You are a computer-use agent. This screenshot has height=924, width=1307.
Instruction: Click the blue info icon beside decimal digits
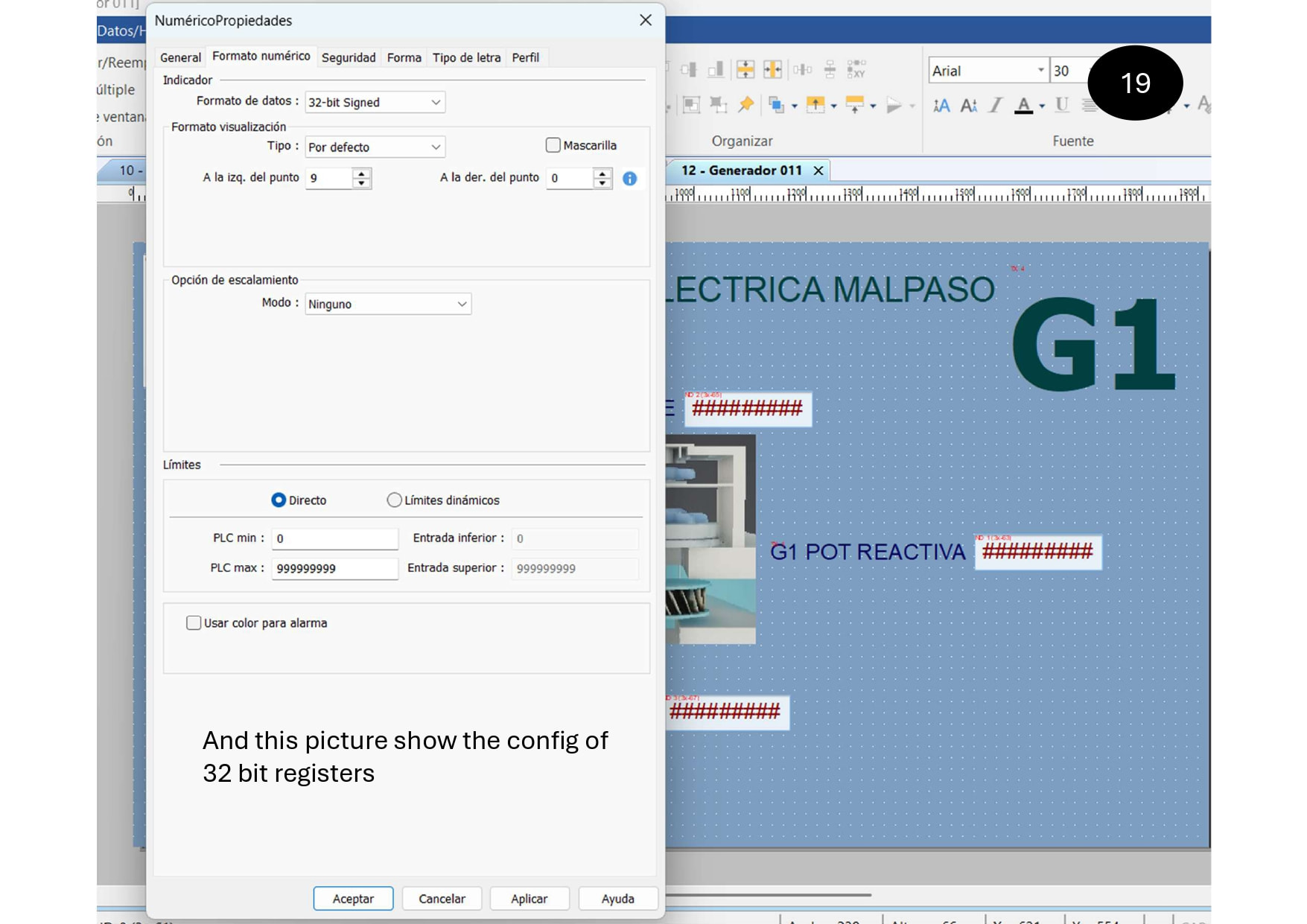(629, 179)
